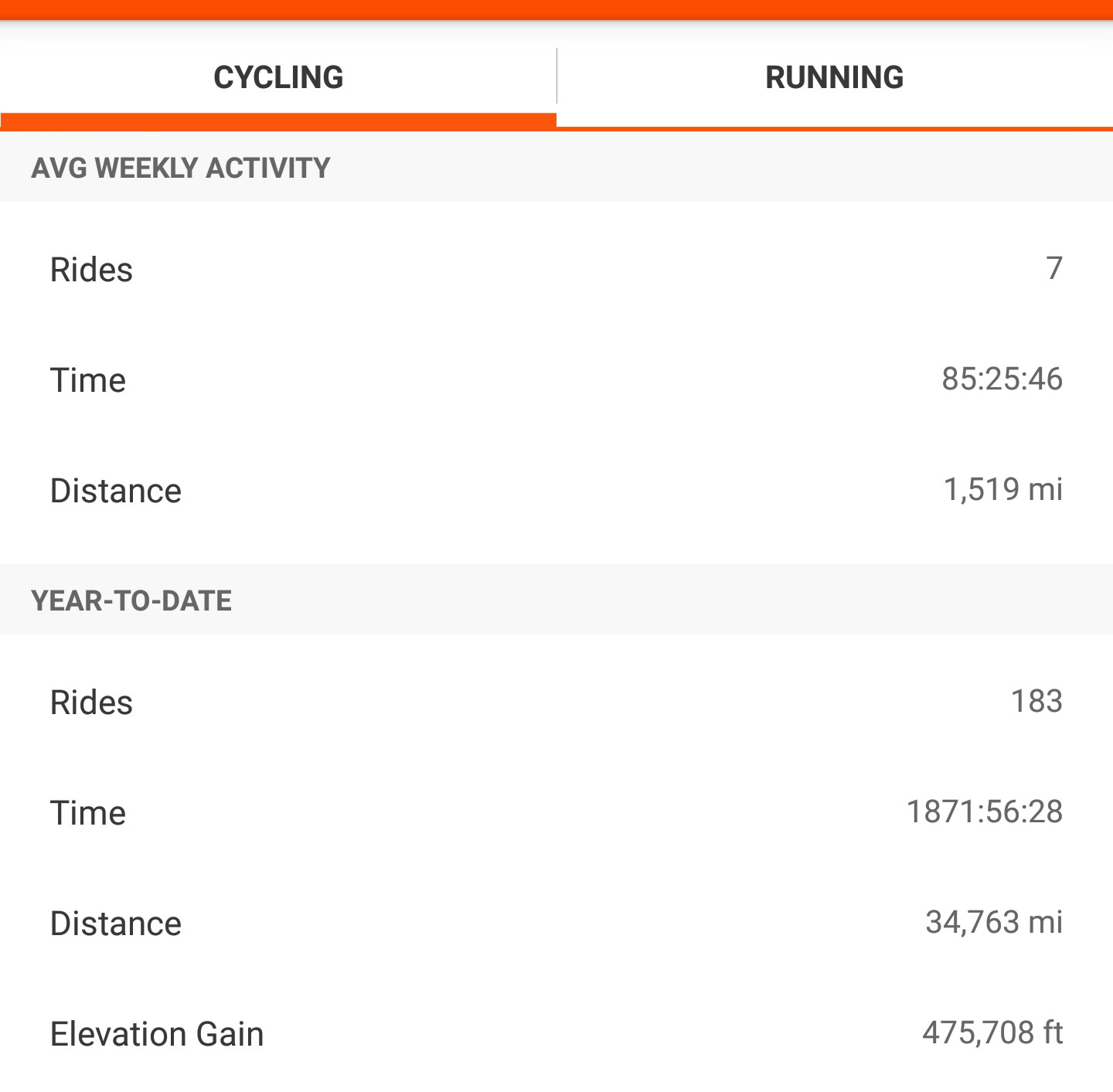This screenshot has height=1092, width=1113.
Task: Select the weekly Time row label
Action: (88, 380)
